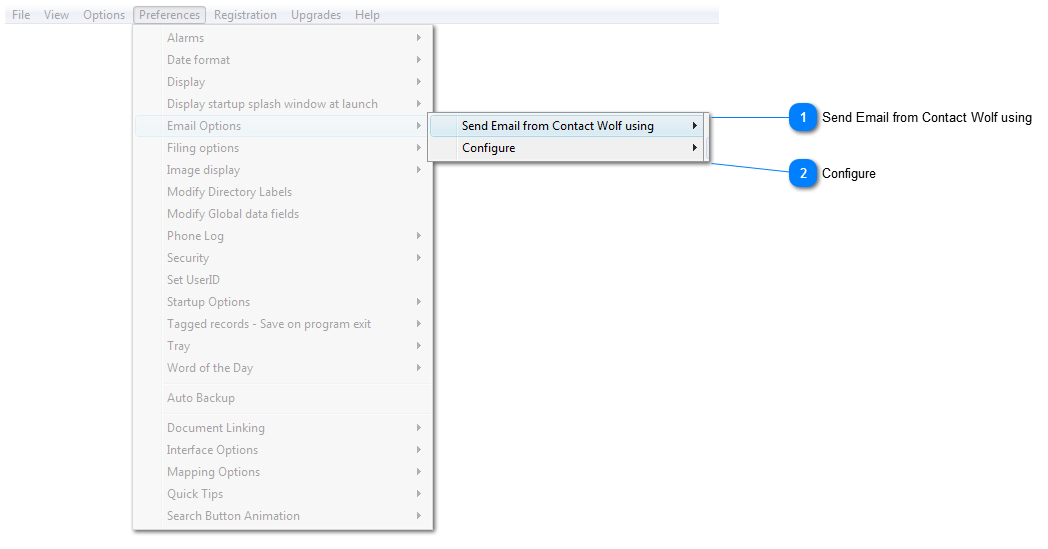Choose Send Email from Contact Wolf using

[567, 126]
